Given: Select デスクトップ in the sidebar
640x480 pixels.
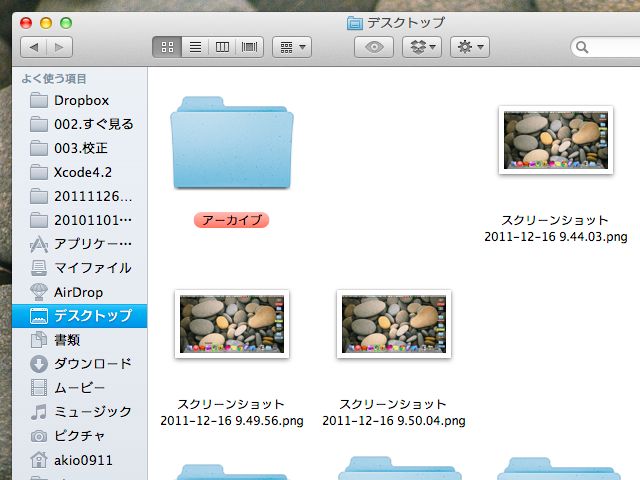Looking at the screenshot, I should pos(80,316).
